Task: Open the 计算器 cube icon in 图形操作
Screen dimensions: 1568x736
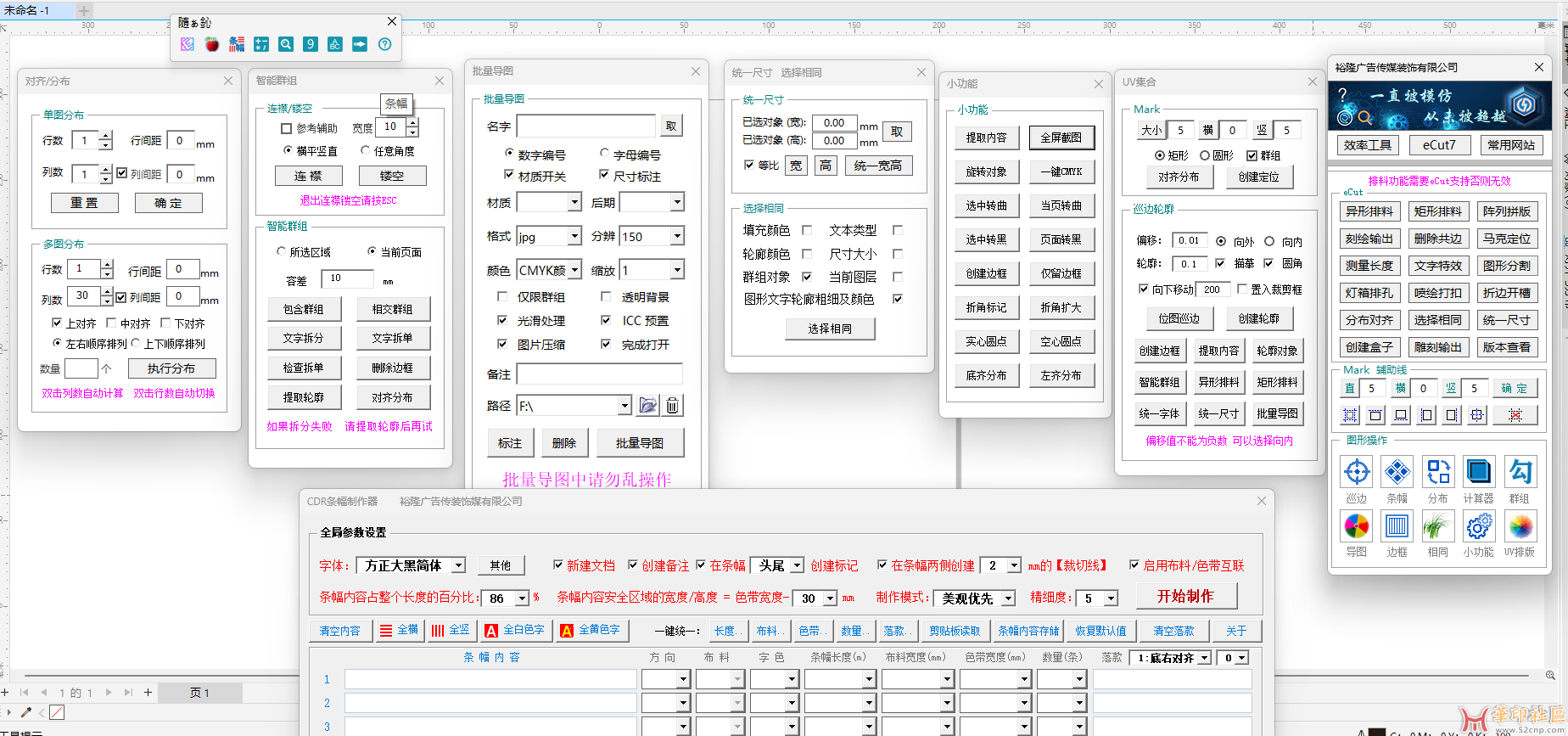Action: point(1479,472)
